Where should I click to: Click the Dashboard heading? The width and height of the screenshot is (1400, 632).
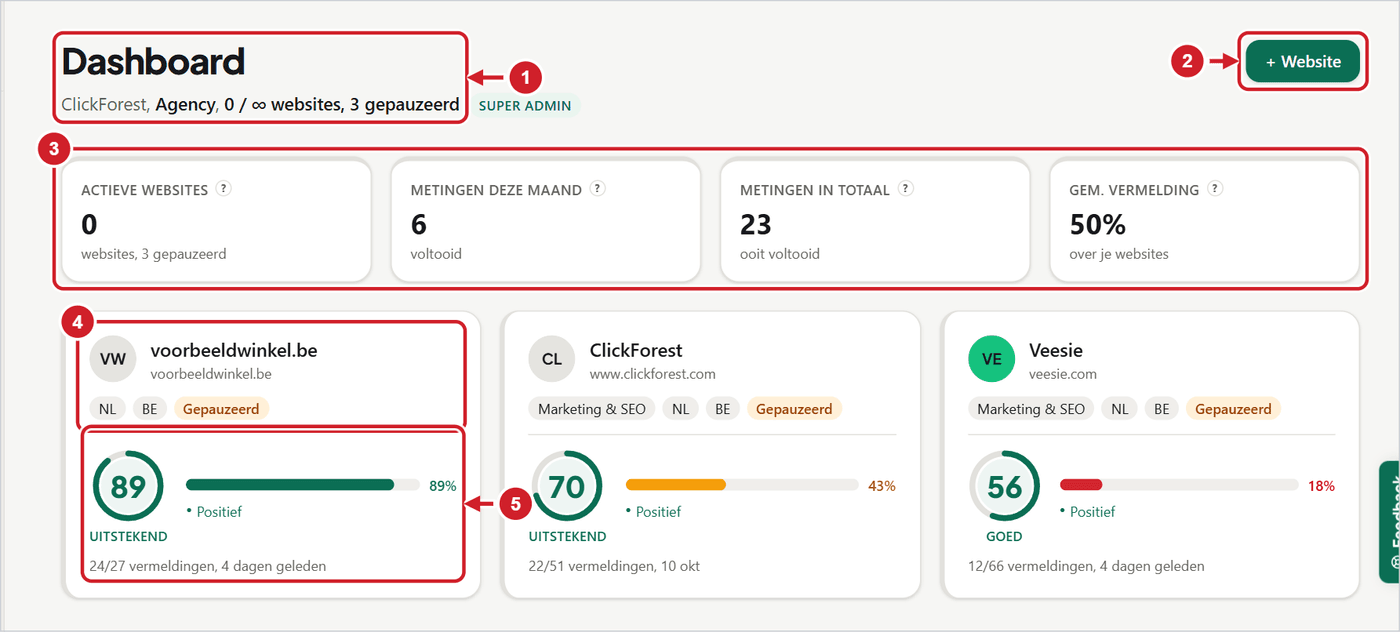tap(153, 62)
